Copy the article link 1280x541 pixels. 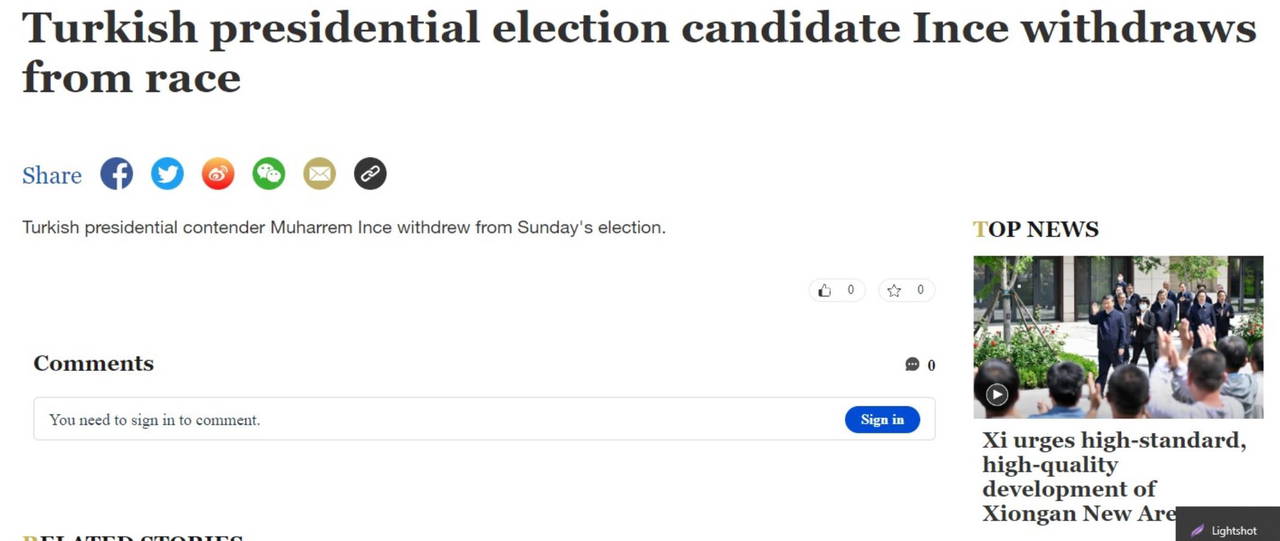tap(370, 174)
